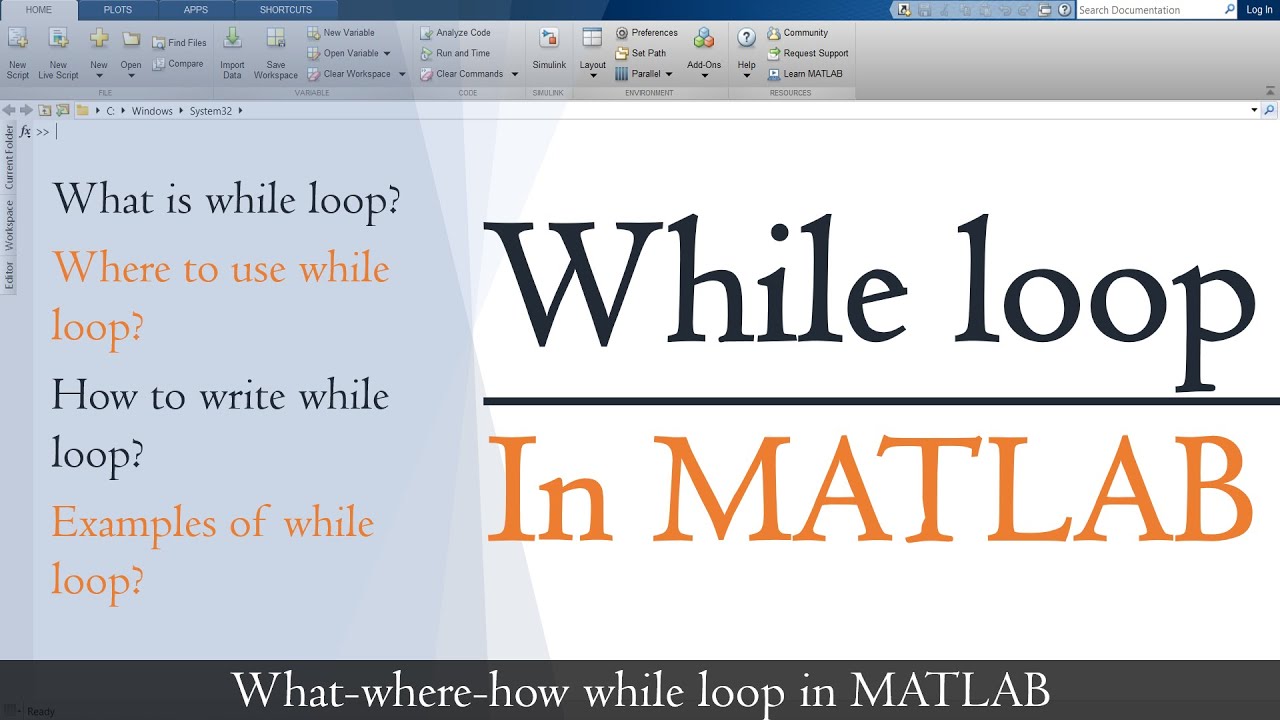Click Clear Commands button

[462, 74]
